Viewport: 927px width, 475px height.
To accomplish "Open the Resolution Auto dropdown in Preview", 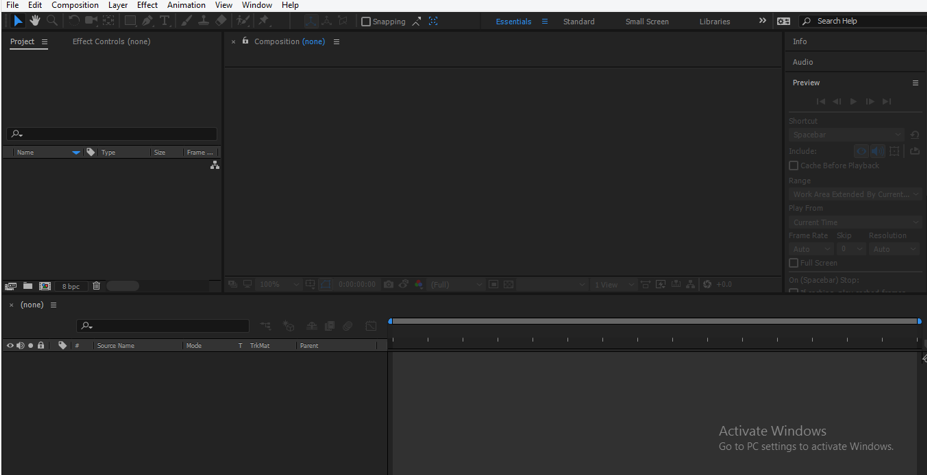I will pos(894,249).
